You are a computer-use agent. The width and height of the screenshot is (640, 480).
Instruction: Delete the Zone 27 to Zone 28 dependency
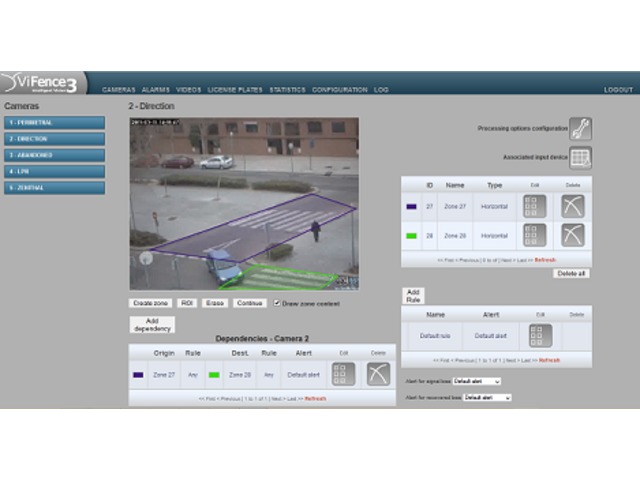(377, 374)
